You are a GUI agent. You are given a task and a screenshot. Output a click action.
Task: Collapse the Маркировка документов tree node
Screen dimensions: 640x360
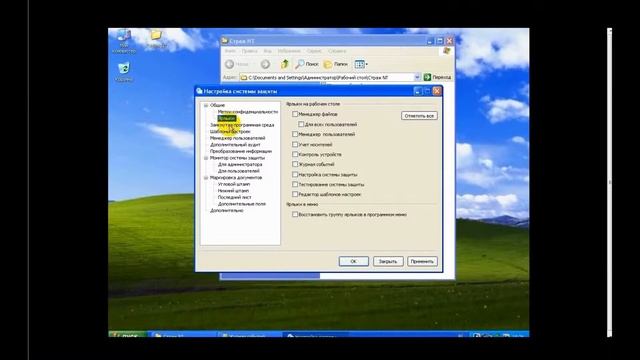(x=206, y=178)
